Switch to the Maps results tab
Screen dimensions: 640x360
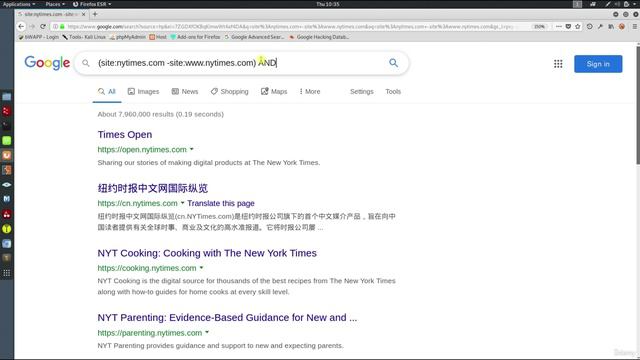(274, 91)
